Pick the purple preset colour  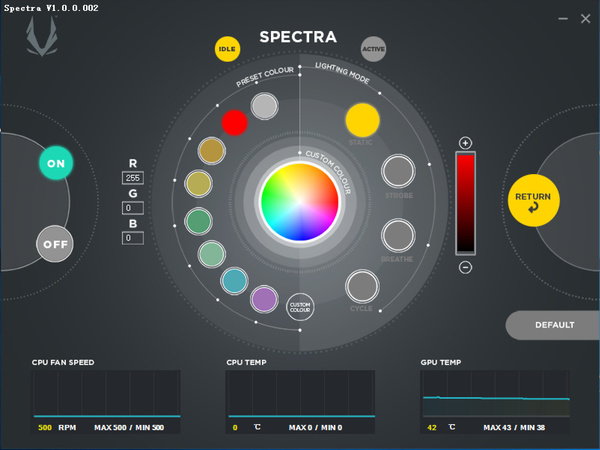(264, 299)
